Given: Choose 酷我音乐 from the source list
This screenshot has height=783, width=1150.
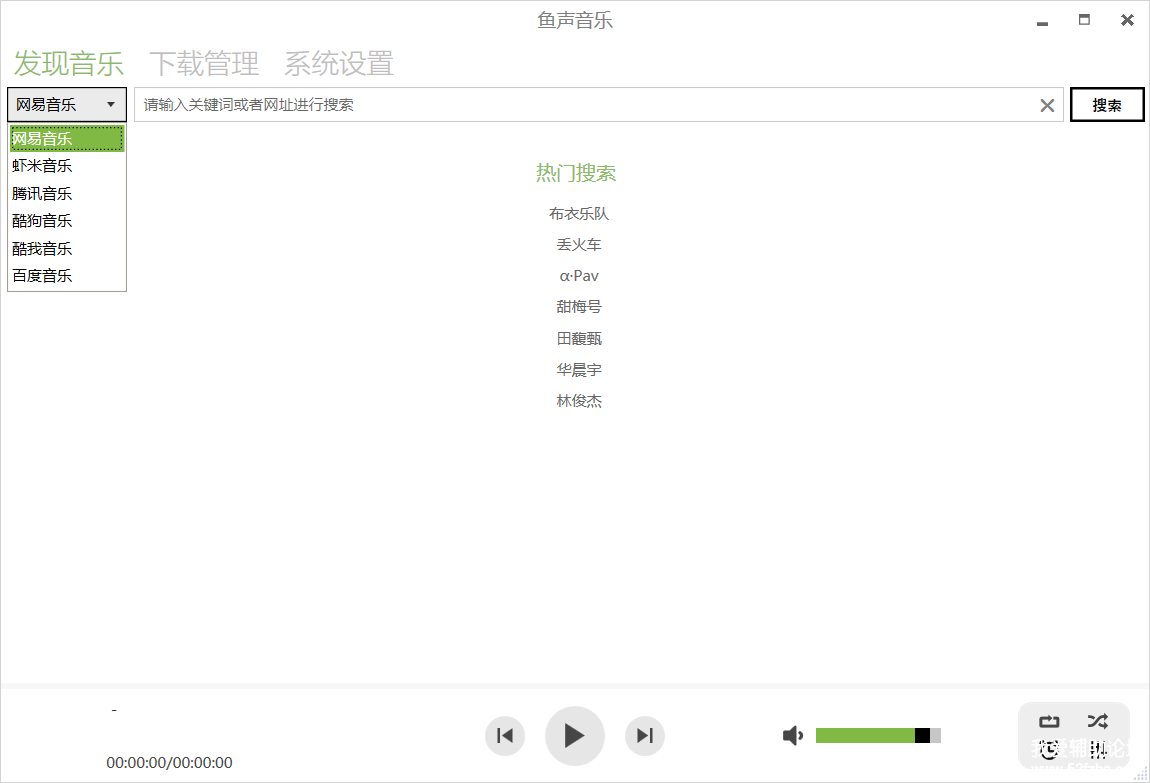Looking at the screenshot, I should tap(67, 249).
